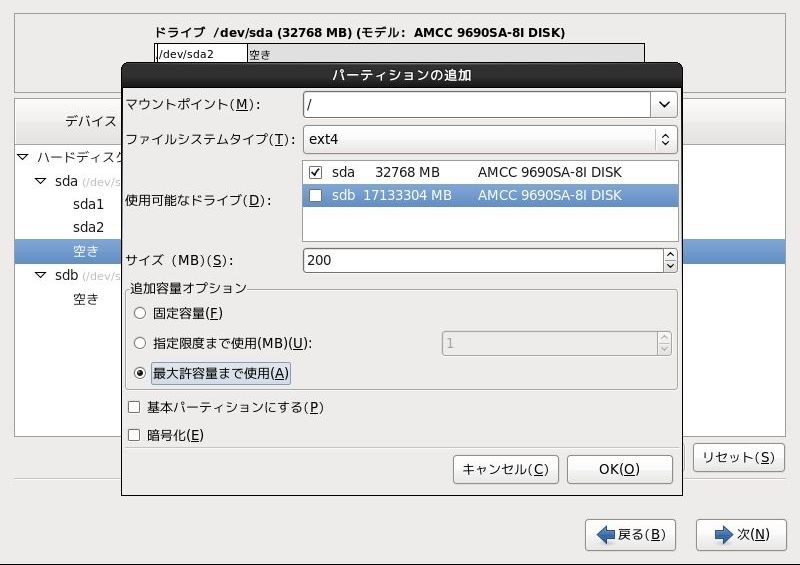Uncheck the sda drive checkbox
Image resolution: width=800 pixels, height=565 pixels.
point(315,173)
